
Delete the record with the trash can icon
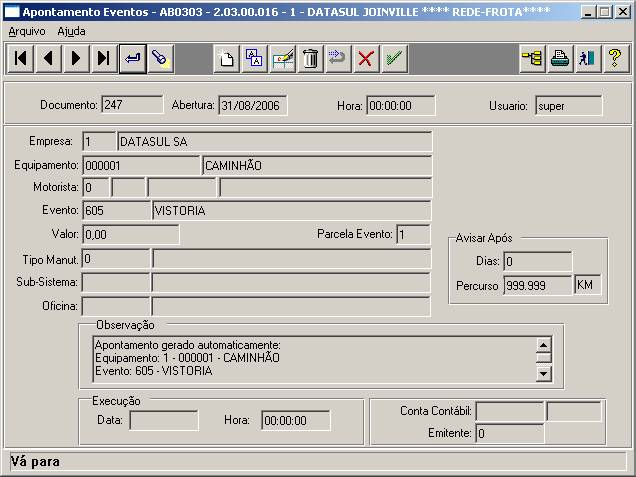tap(311, 58)
